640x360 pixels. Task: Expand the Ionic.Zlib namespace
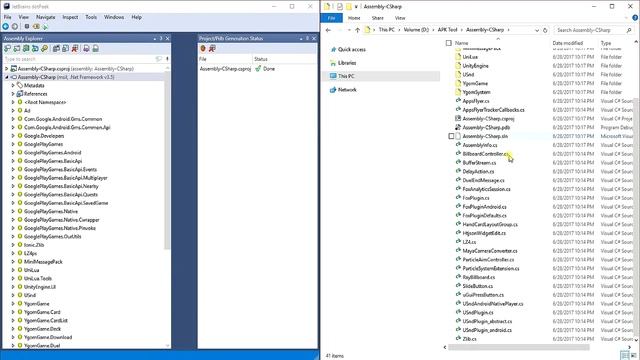pyautogui.click(x=13, y=245)
